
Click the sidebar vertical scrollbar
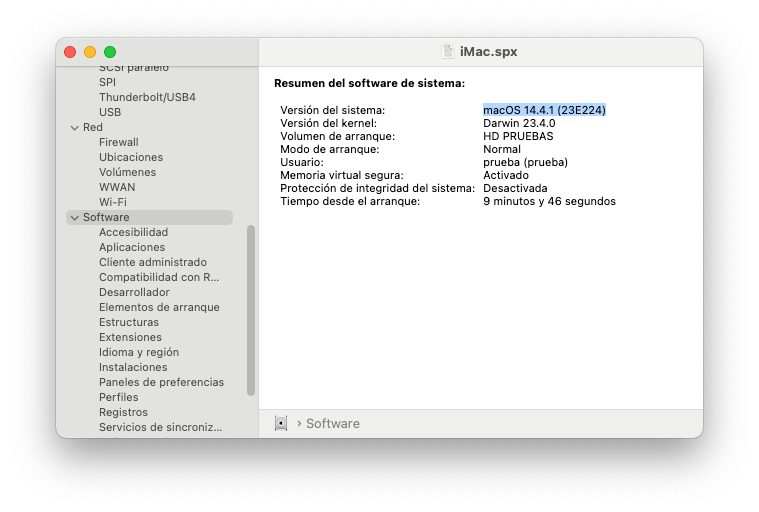(x=251, y=311)
